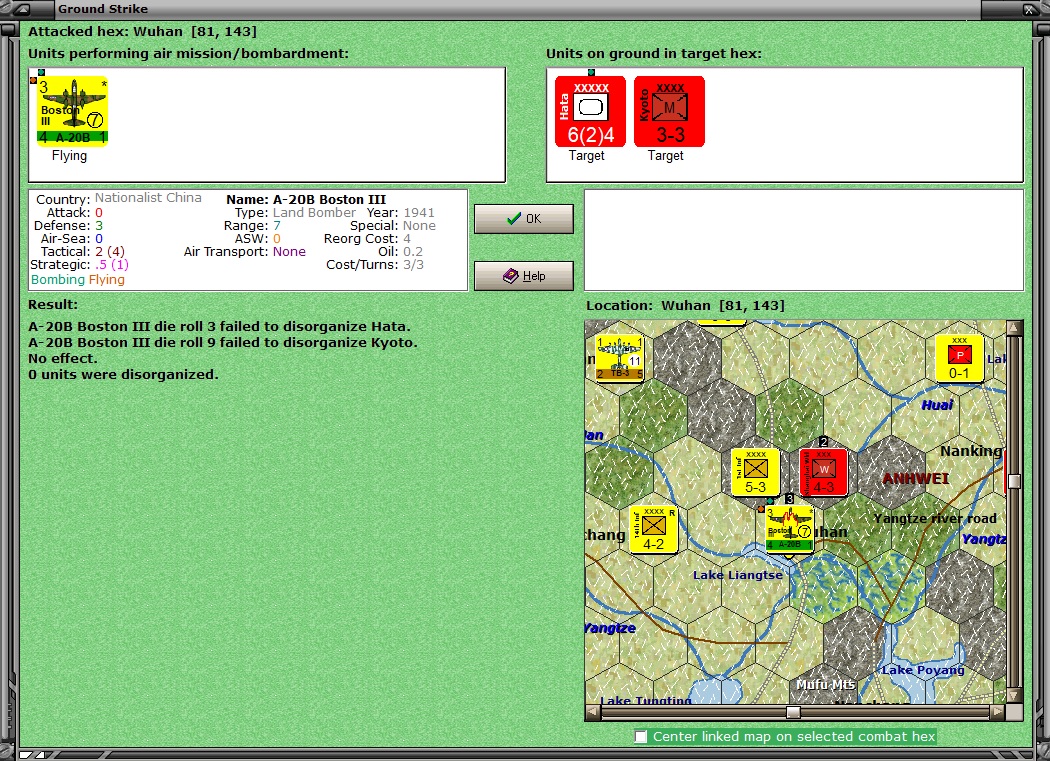
Task: Click the '0 units were disorganized.' result line
Action: (123, 375)
